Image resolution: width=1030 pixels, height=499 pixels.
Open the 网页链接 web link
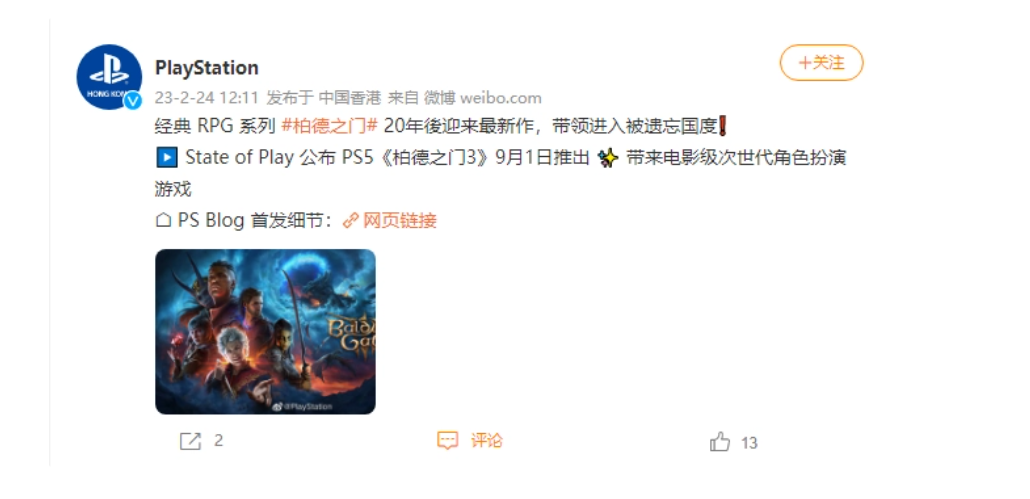point(399,221)
